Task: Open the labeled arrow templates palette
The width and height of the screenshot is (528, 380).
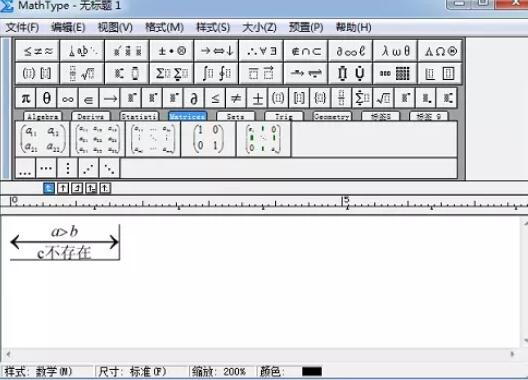Action: pos(306,73)
